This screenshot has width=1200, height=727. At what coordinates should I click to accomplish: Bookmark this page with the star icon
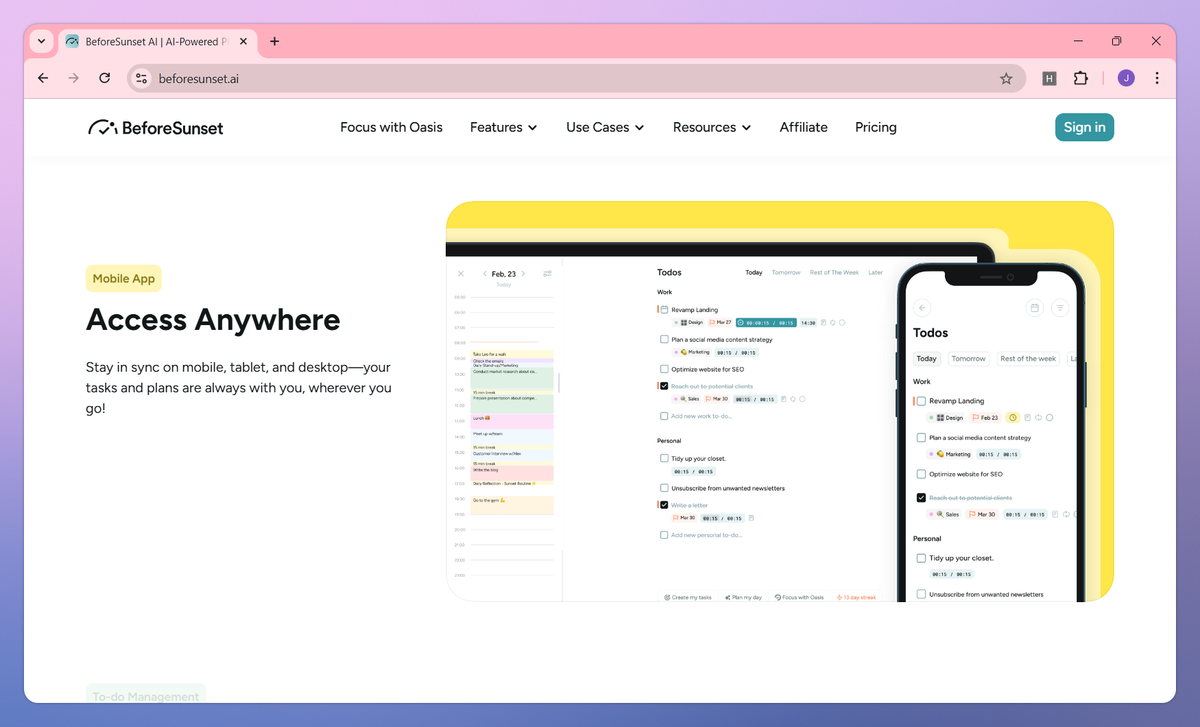click(1006, 78)
